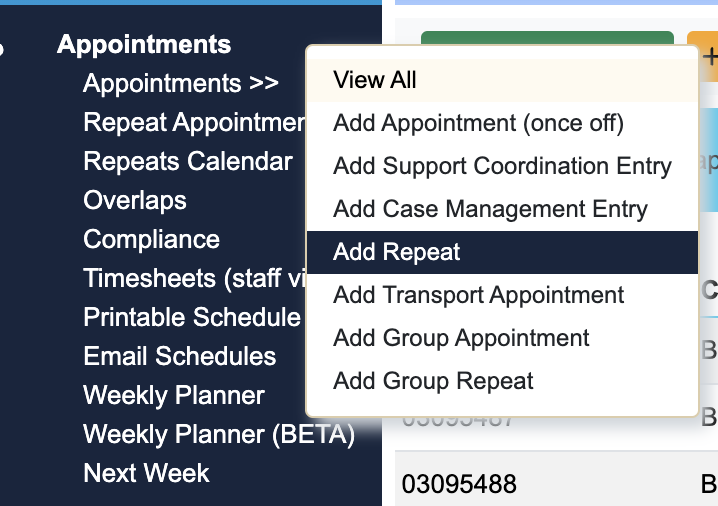The image size is (718, 506).
Task: Expand the Appointments >> submenu item
Action: [x=181, y=83]
